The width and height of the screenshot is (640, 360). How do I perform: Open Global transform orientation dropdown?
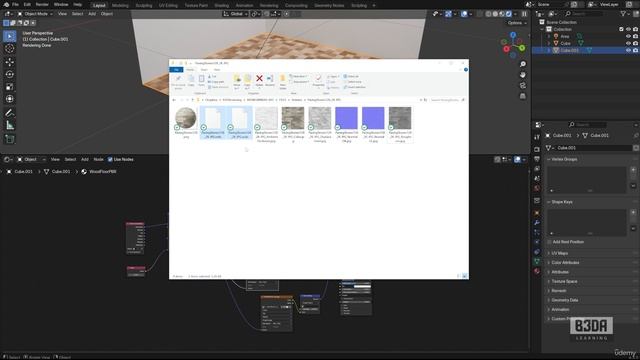(236, 14)
